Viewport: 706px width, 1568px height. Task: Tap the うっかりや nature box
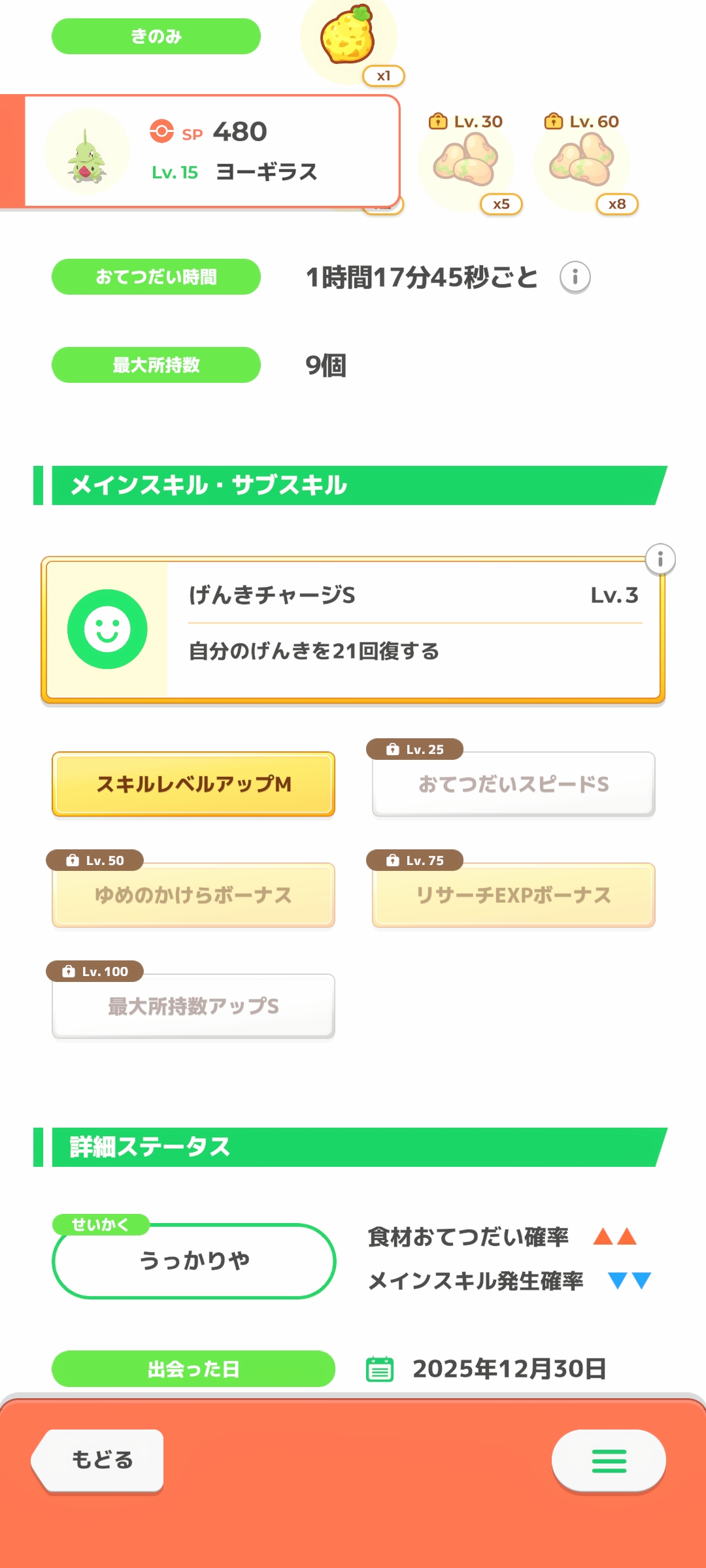pos(194,1261)
